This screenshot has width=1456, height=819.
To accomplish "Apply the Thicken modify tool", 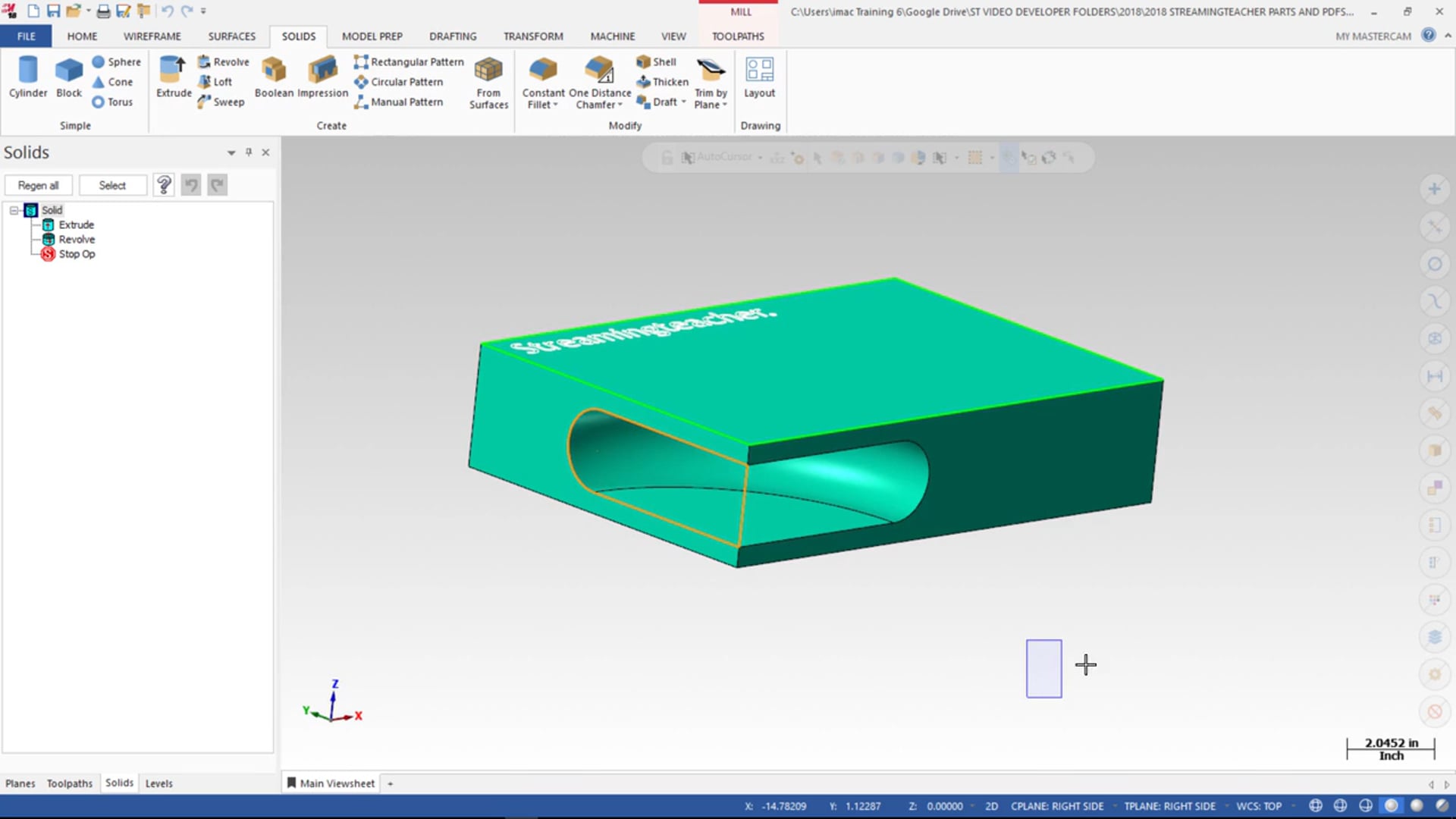I will 662,82.
